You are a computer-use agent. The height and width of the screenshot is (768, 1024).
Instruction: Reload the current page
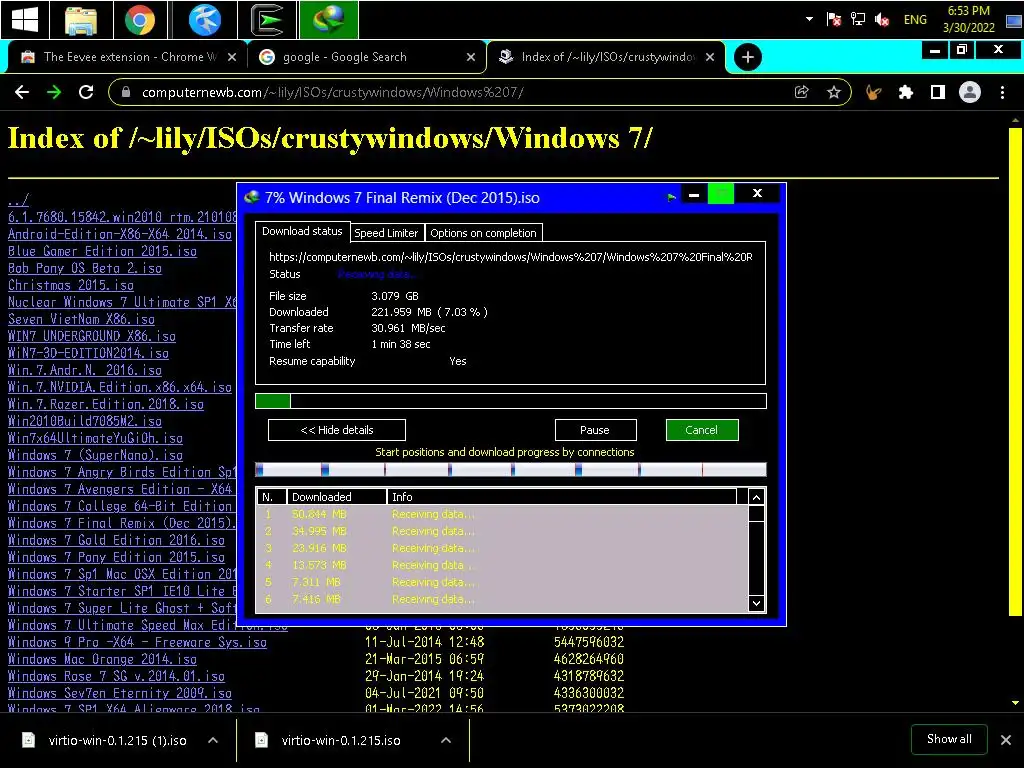tap(86, 92)
